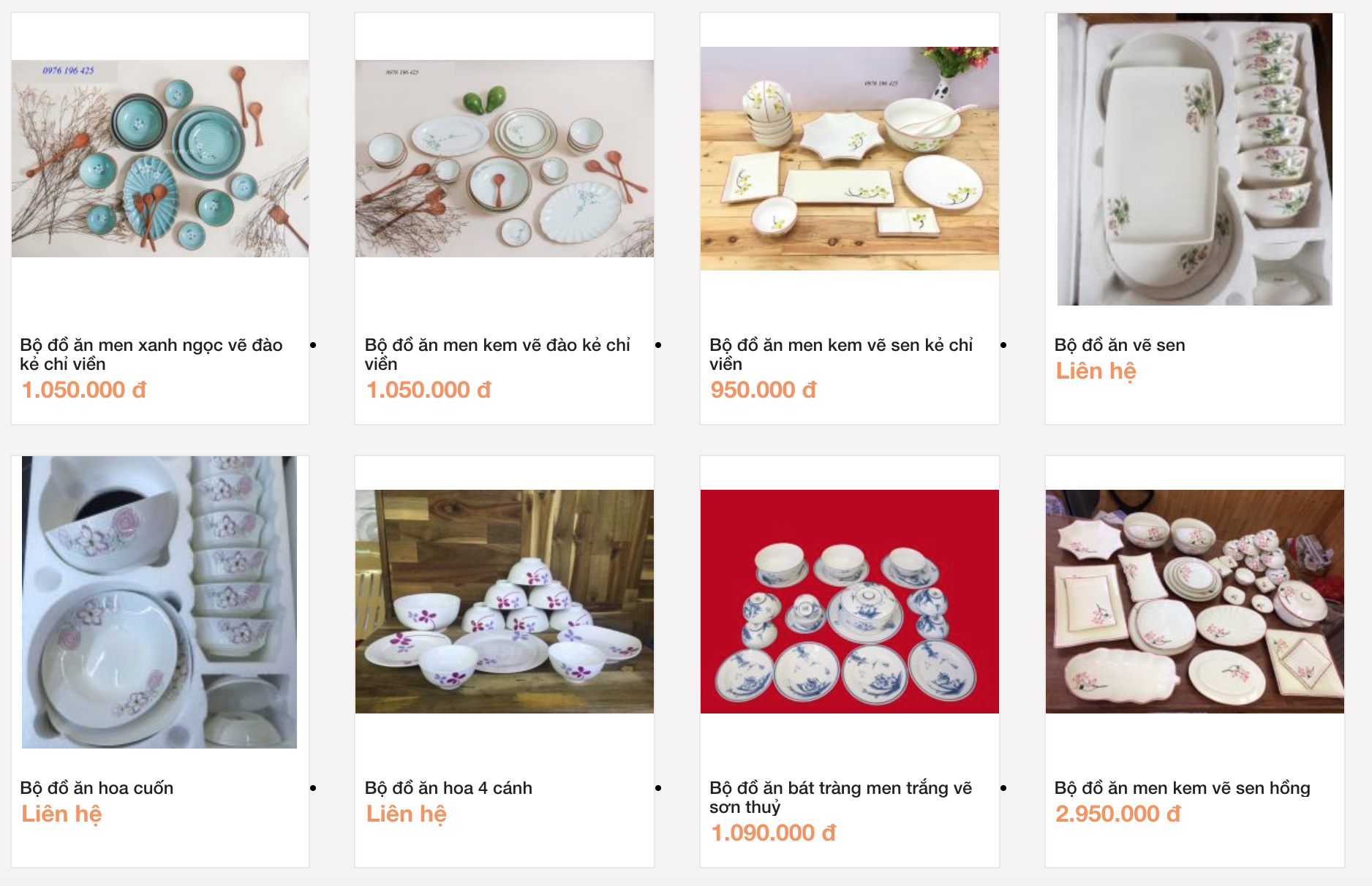Click the 2.950.000 đ price label
The image size is (1372, 886).
1117,814
